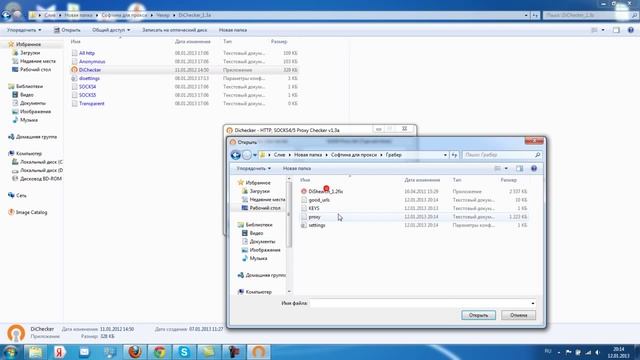
Task: Toggle the Explorer preview pane icon
Action: (x=616, y=30)
